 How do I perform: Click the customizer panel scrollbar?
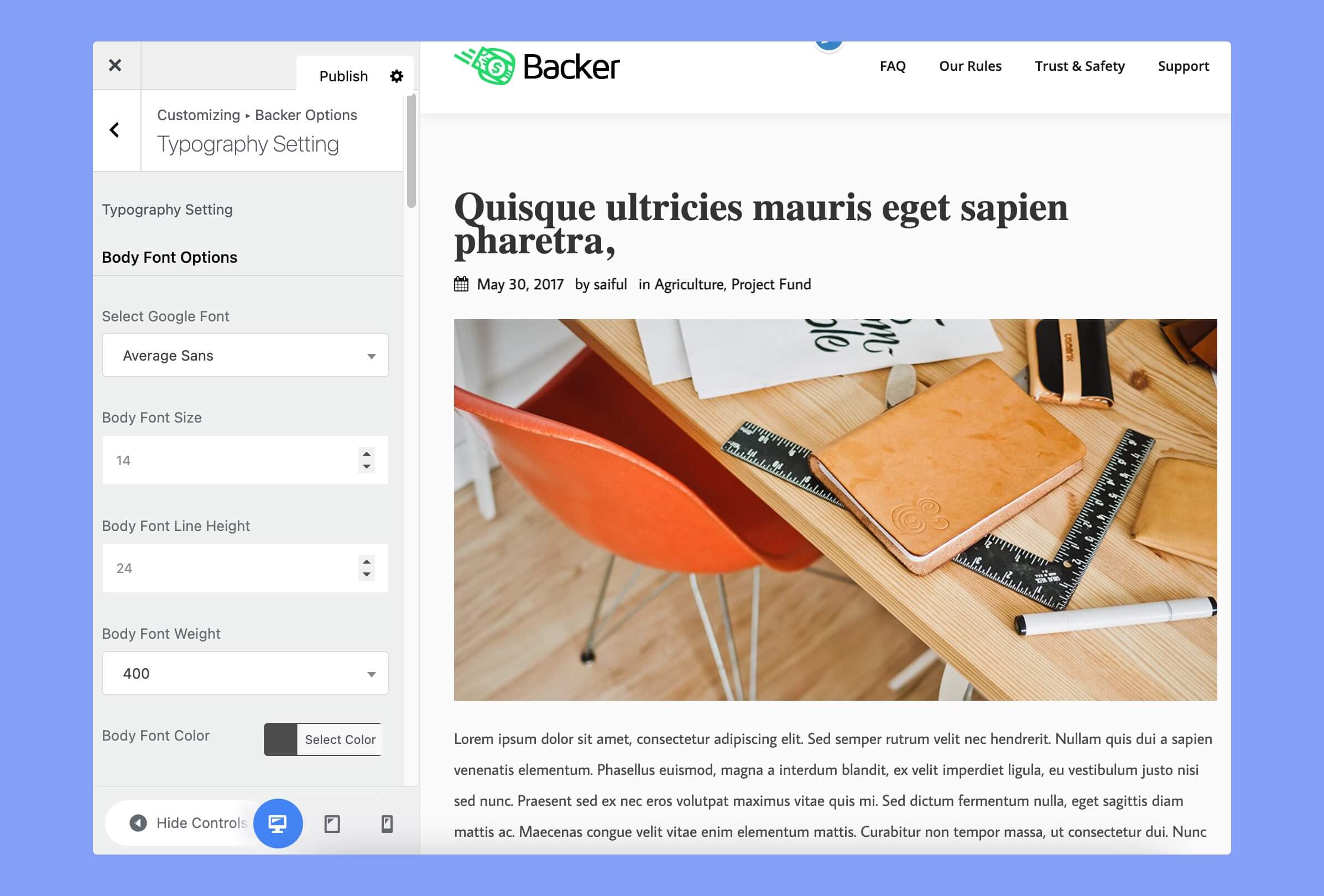(411, 151)
